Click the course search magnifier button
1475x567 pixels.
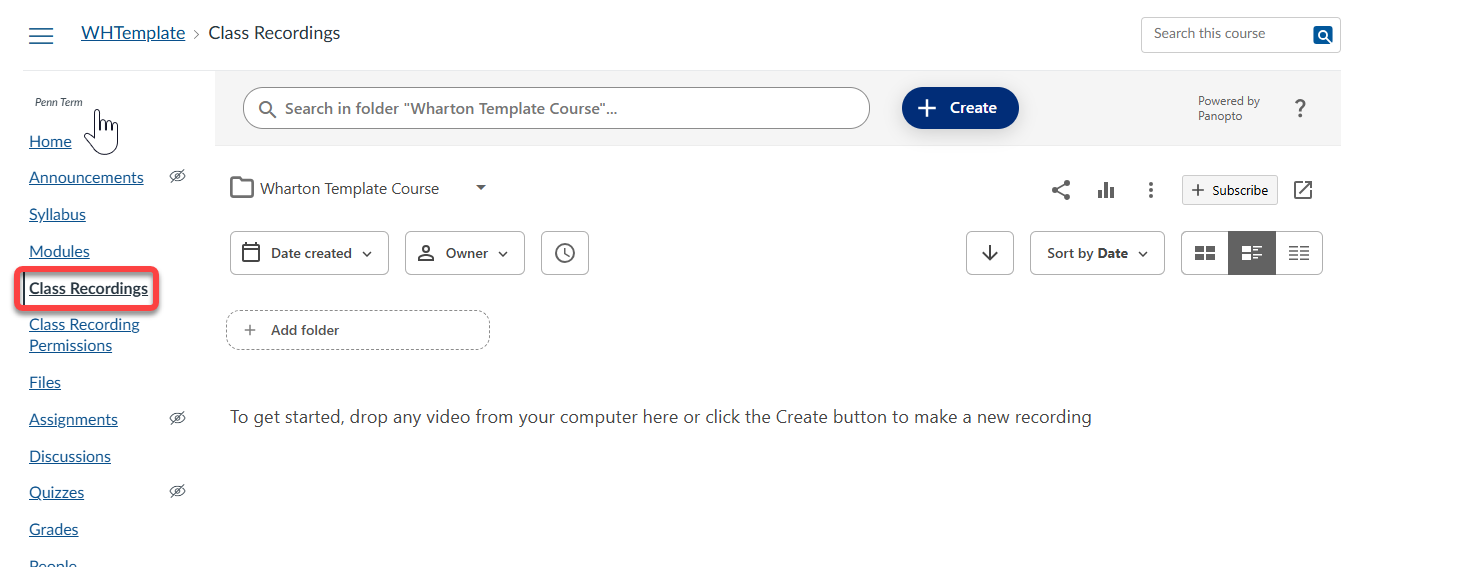pos(1323,35)
